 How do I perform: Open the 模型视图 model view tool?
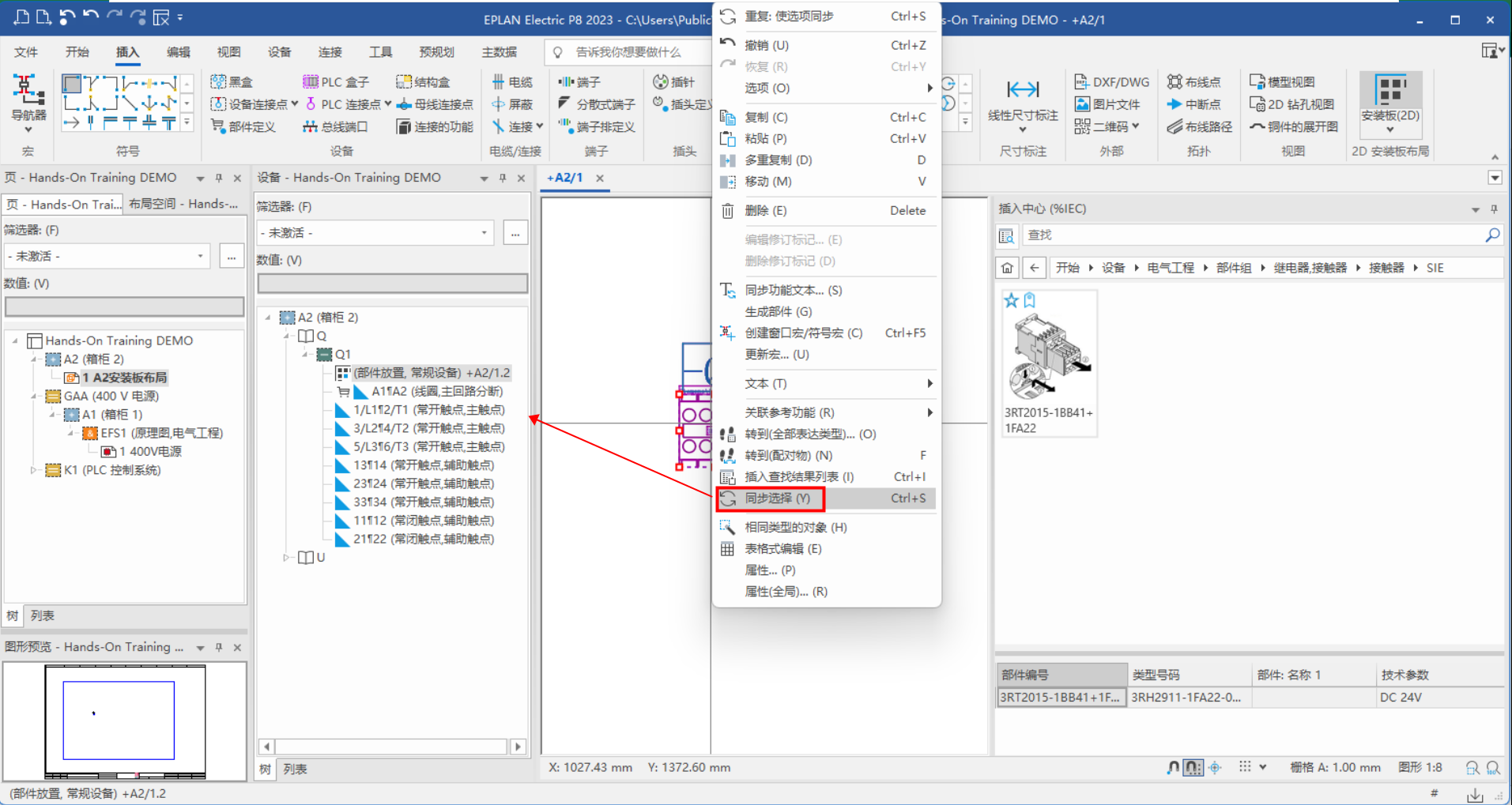[x=1282, y=82]
